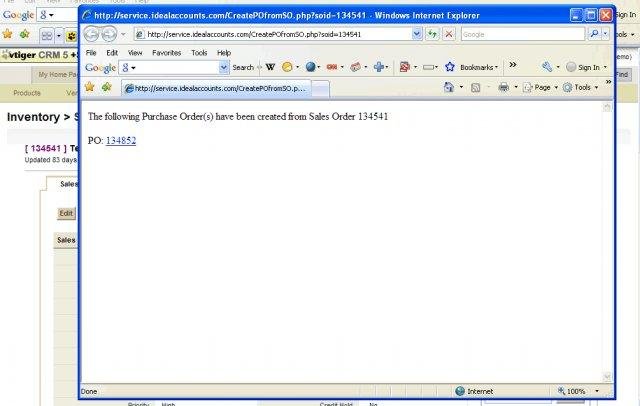Open the File menu in popup window
Screen dimensions: 640x406
91,53
